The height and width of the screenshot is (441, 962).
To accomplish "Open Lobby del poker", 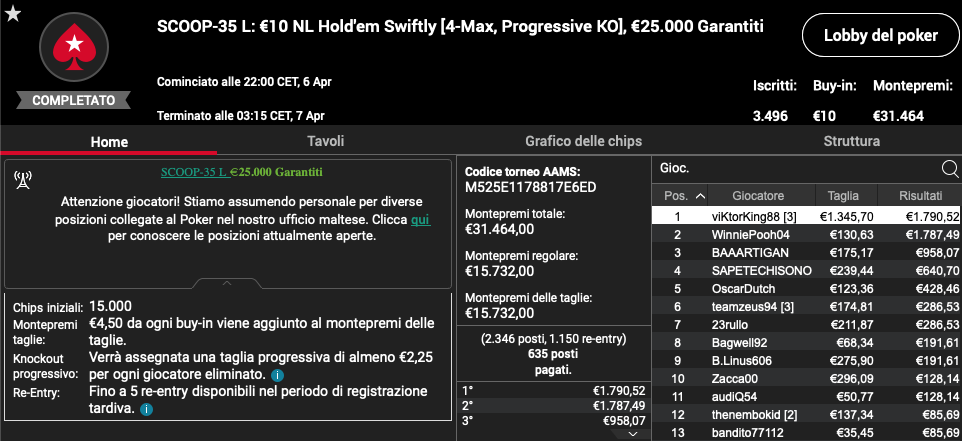I will (x=880, y=36).
